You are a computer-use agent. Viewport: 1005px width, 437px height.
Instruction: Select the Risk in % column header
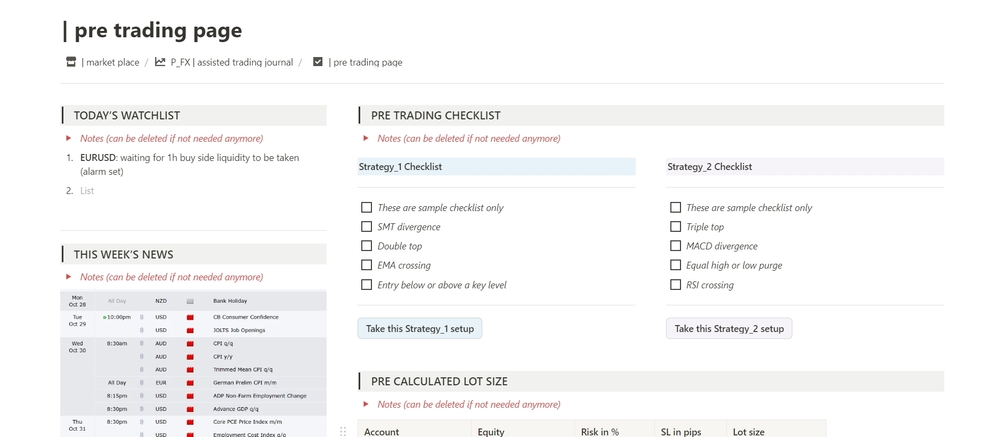pyautogui.click(x=599, y=431)
